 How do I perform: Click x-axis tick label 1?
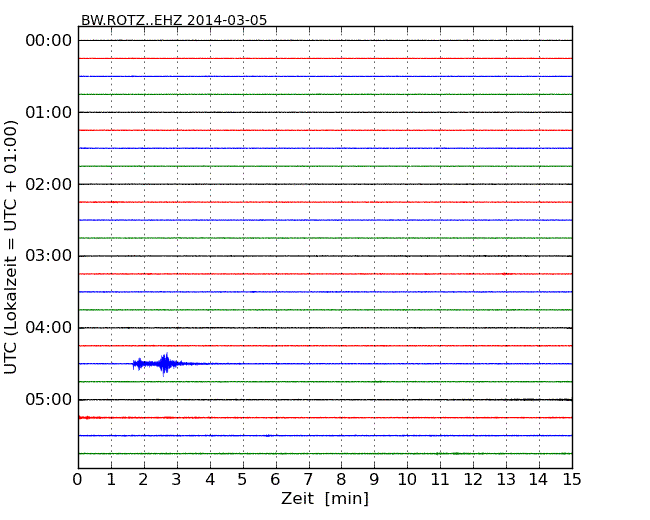(x=111, y=480)
